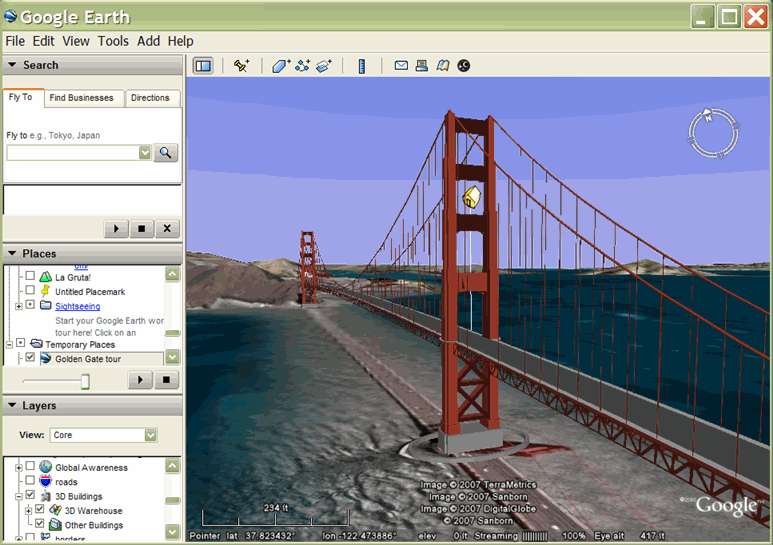
Task: Open the Layers View dropdown
Action: (150, 435)
